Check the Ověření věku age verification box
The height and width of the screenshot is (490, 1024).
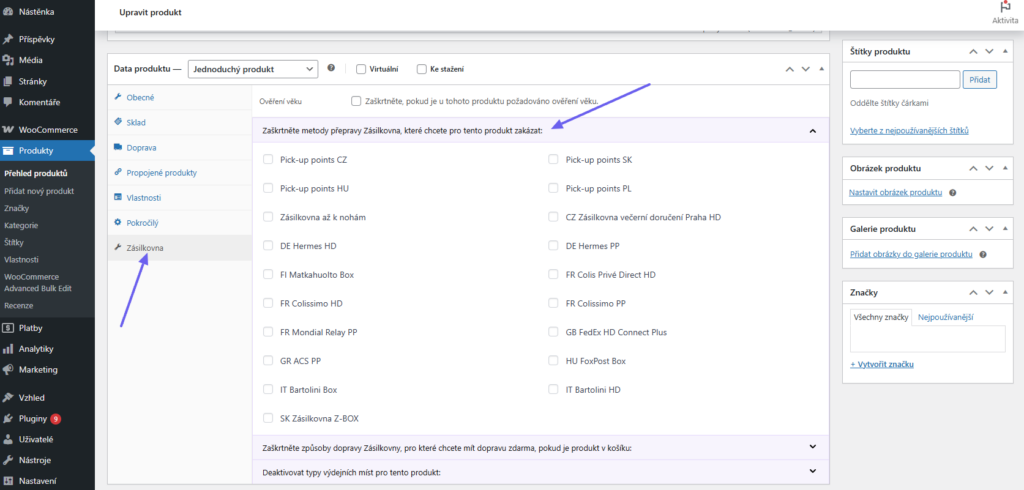coord(356,101)
